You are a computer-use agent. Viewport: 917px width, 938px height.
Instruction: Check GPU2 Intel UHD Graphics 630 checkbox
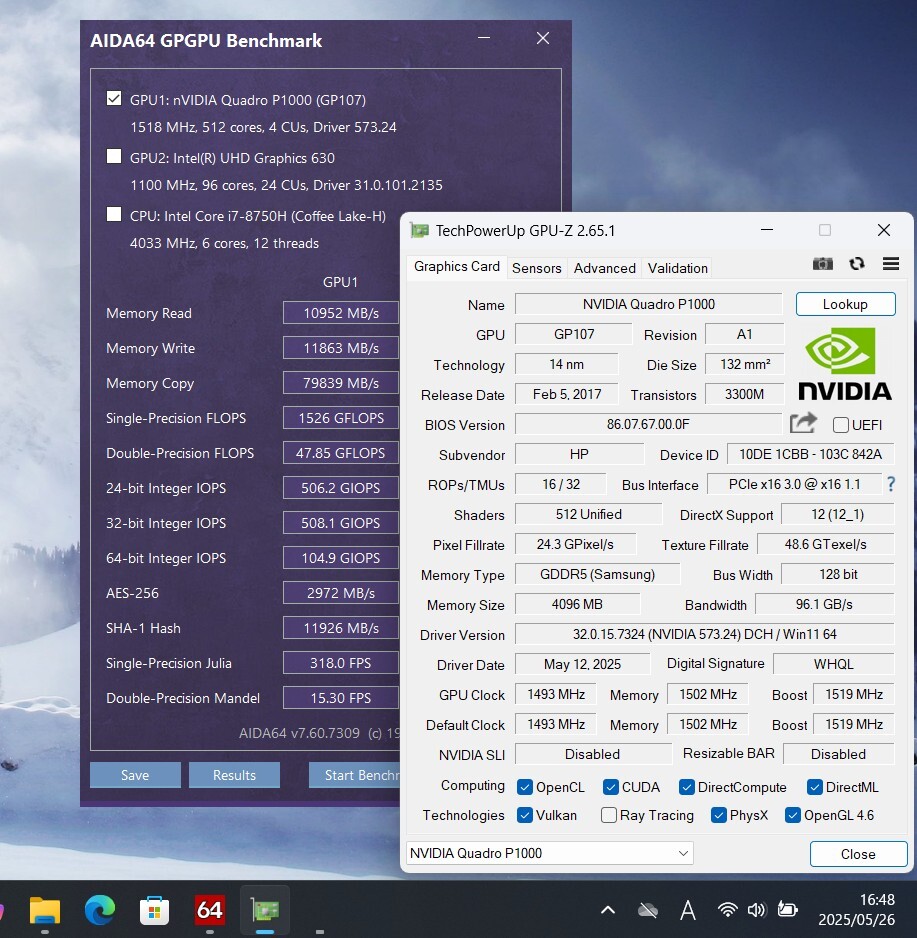114,156
